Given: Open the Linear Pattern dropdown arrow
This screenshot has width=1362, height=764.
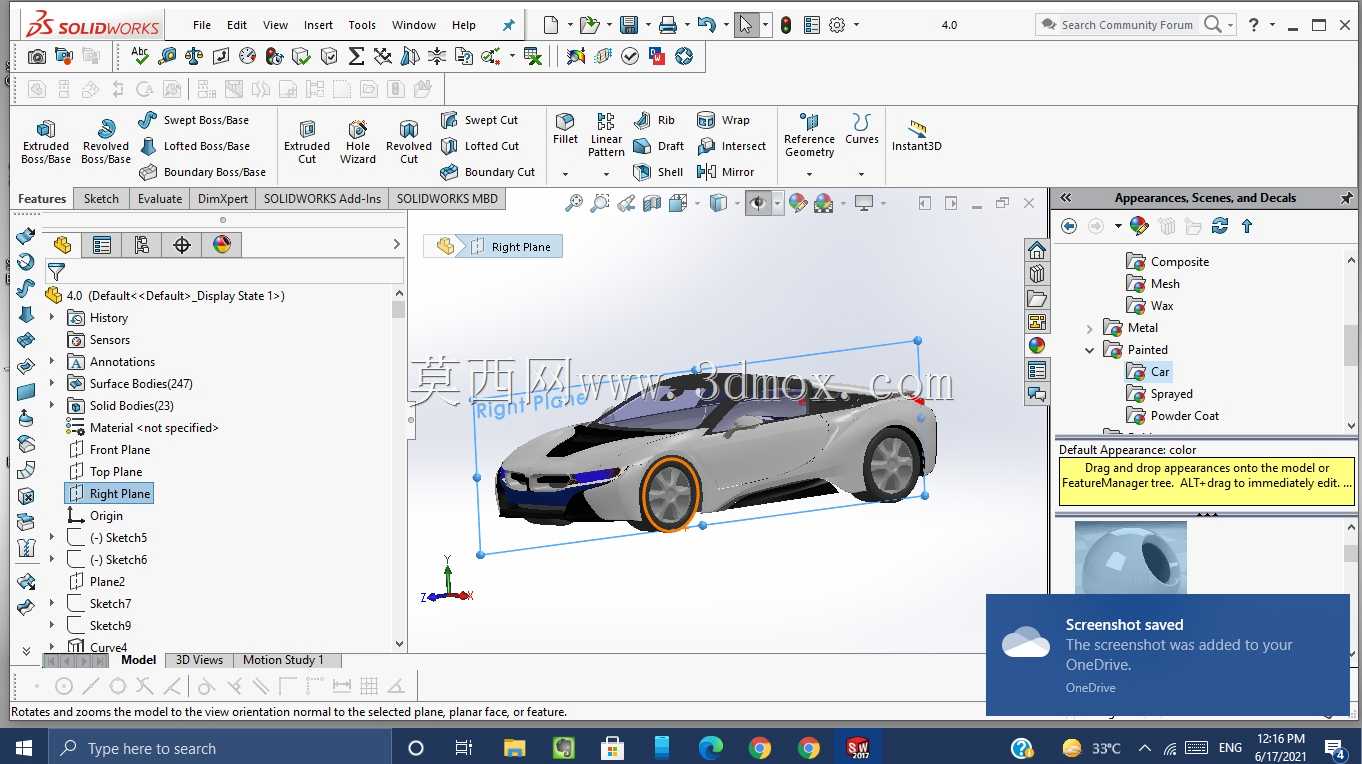Looking at the screenshot, I should [606, 174].
